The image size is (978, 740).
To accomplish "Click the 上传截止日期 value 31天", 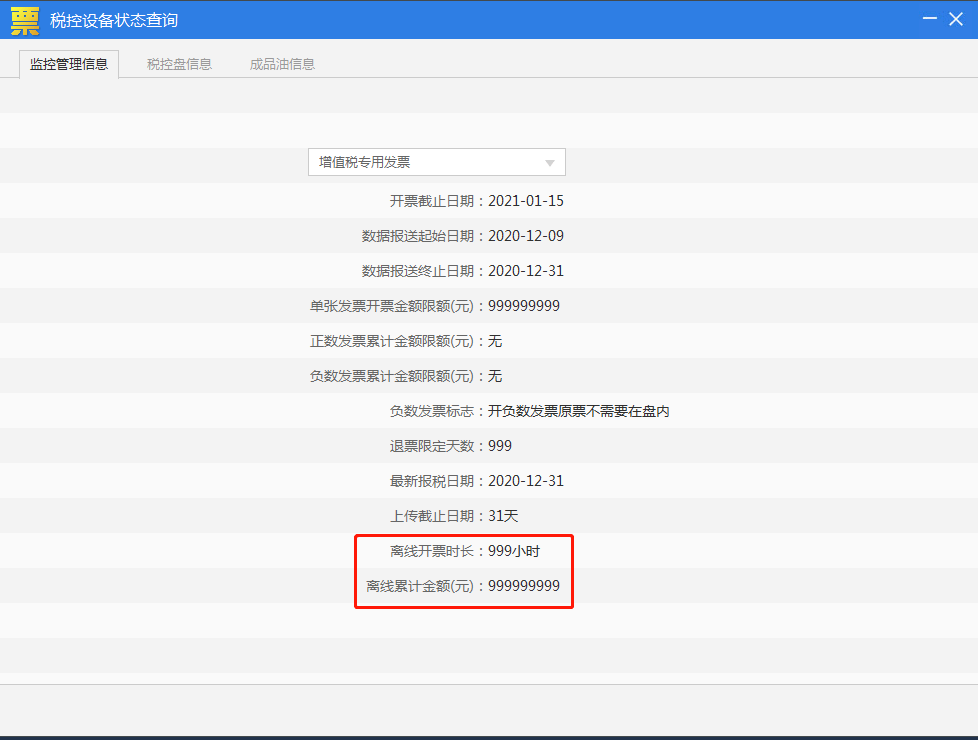I will pos(503,516).
